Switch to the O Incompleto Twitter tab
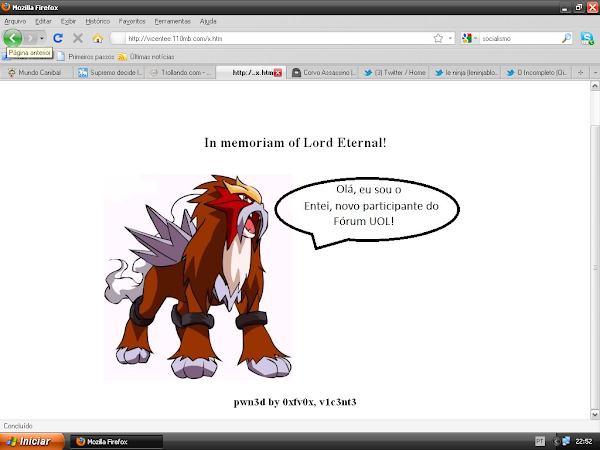Screen dimensions: 600x450 tap(537, 72)
